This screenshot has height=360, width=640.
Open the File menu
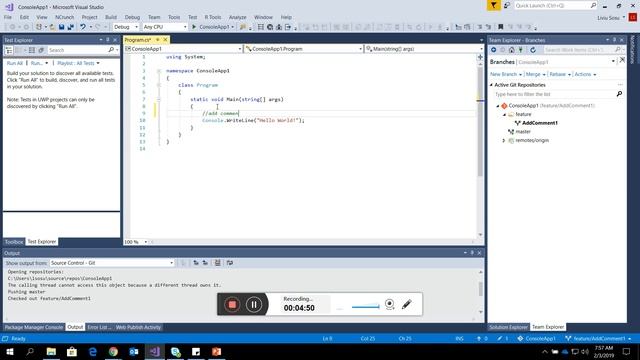[x=8, y=17]
